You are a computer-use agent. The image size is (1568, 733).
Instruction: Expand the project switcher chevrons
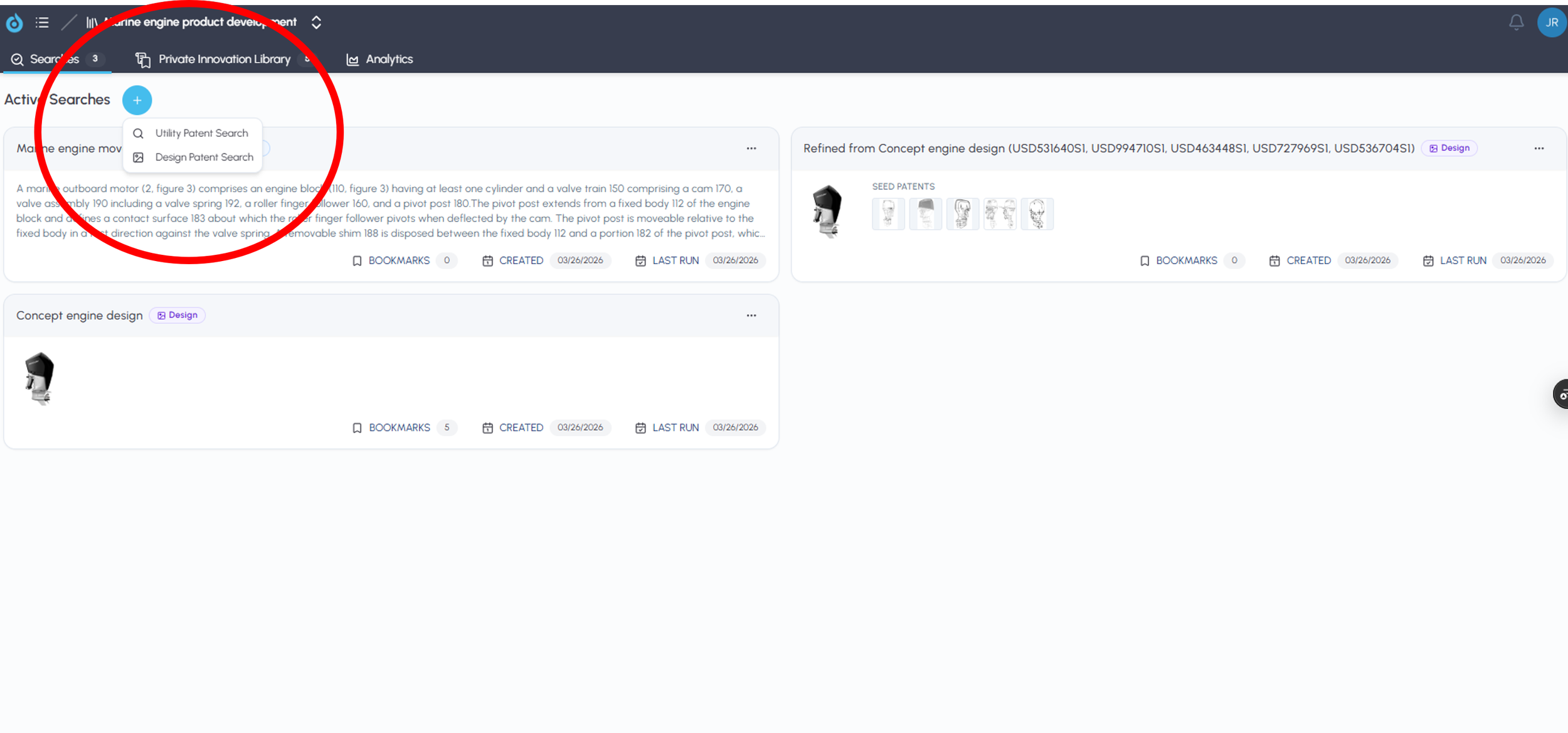pyautogui.click(x=316, y=23)
